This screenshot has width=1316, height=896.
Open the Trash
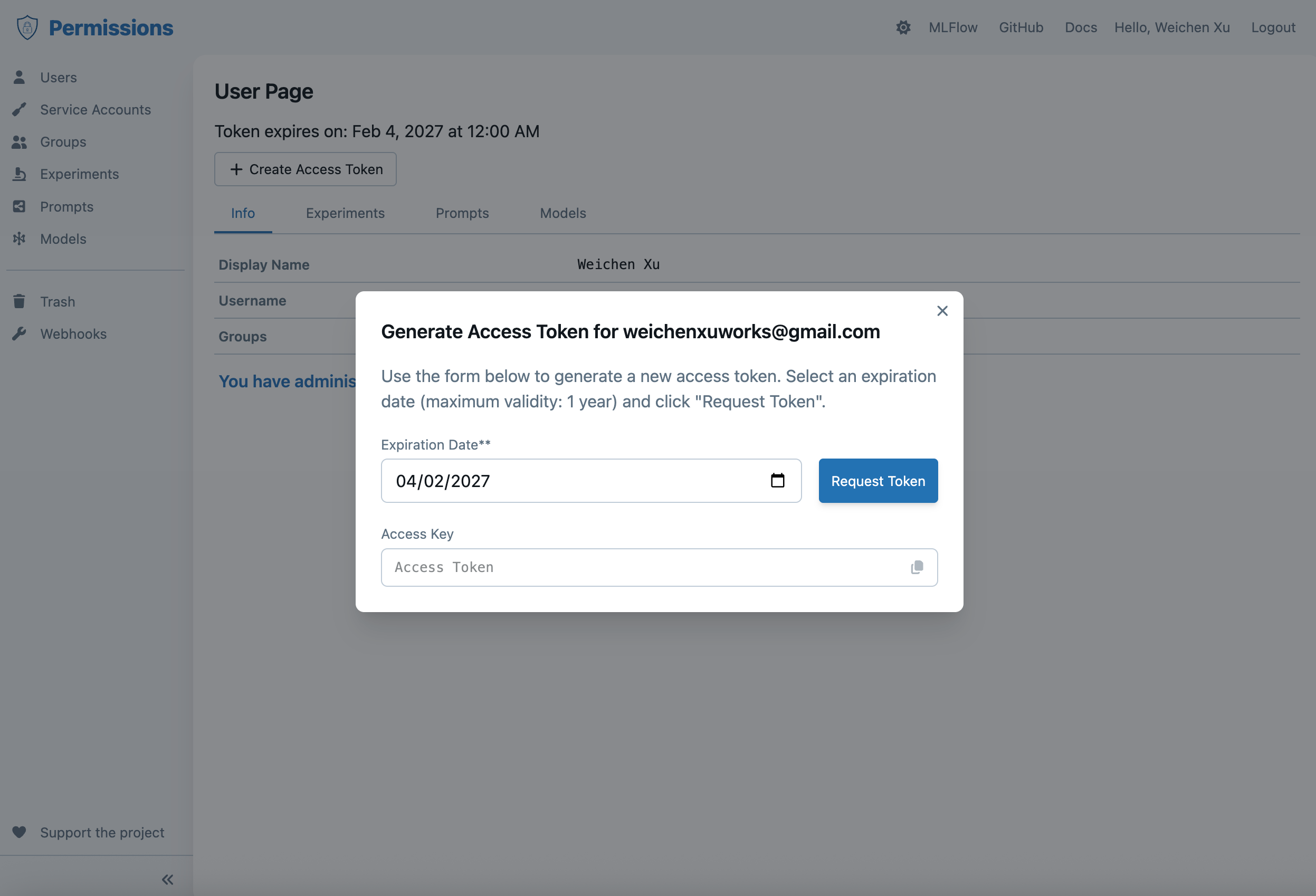point(57,301)
